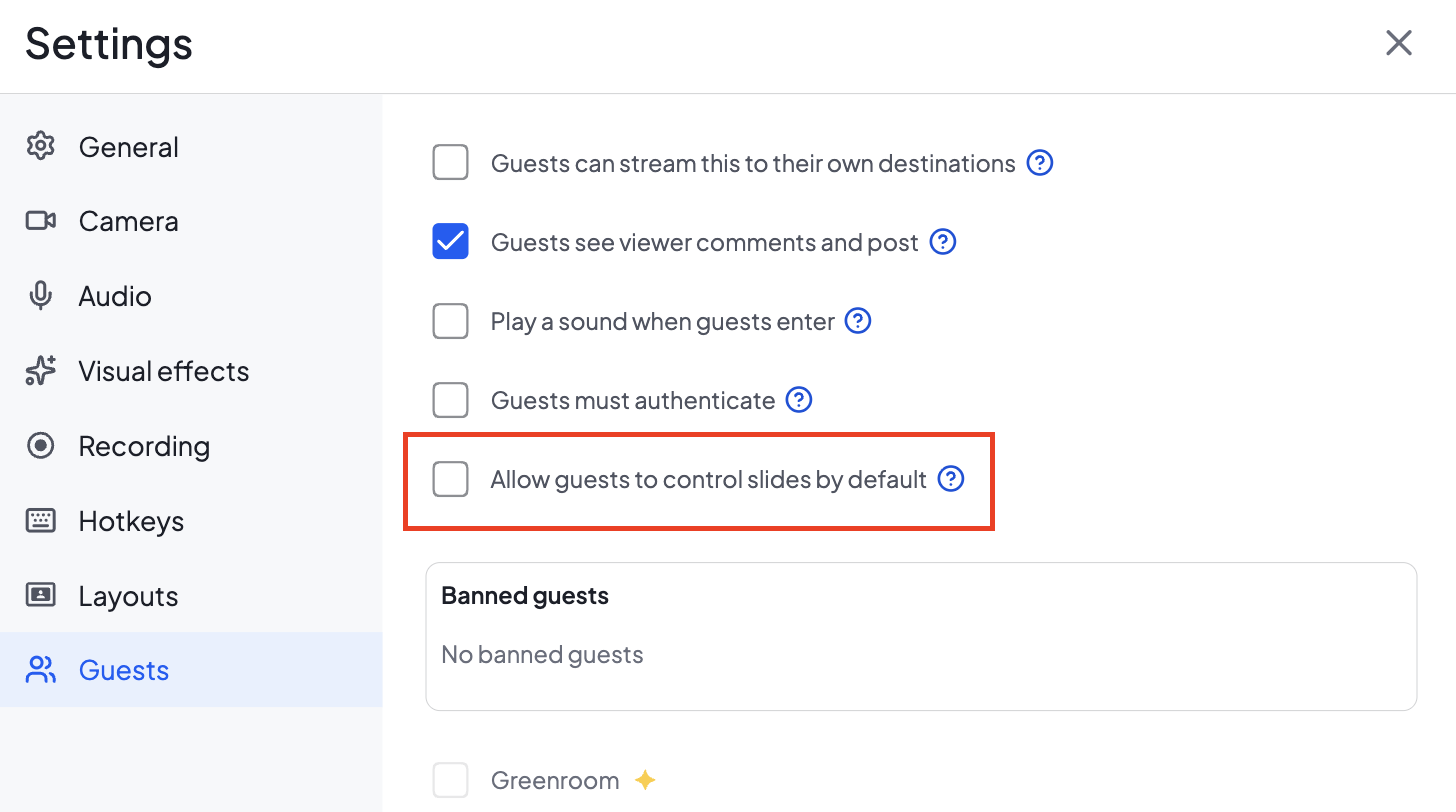Click the Camera icon in sidebar

40,221
